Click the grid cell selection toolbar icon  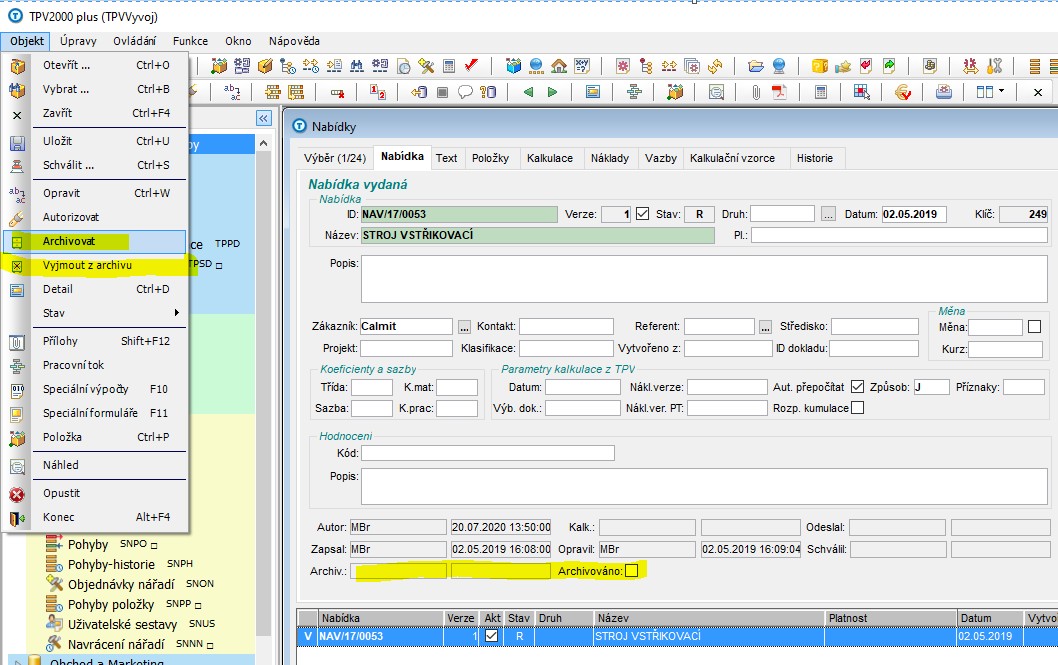click(x=861, y=92)
